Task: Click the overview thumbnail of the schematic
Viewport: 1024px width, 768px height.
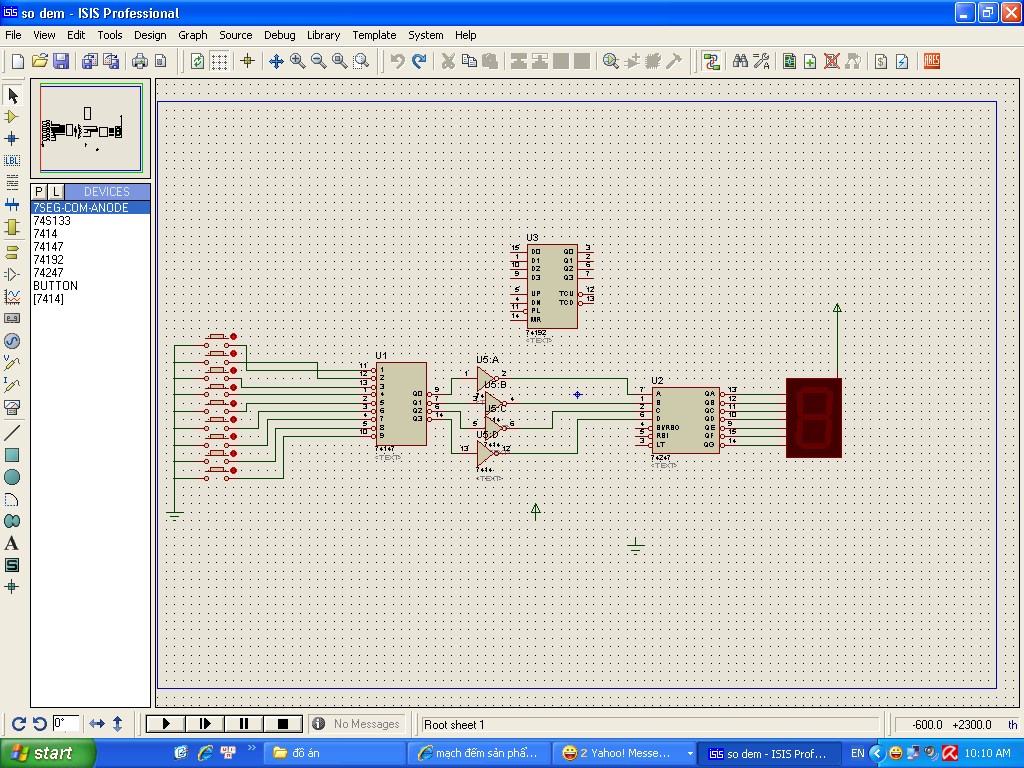Action: [91, 129]
